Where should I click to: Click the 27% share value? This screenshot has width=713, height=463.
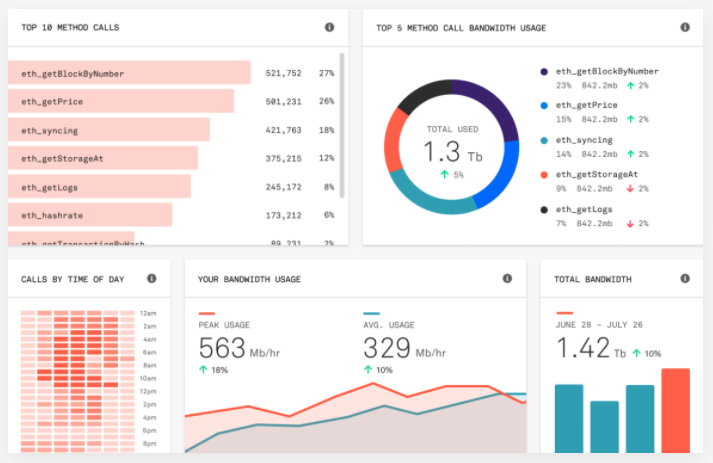click(x=326, y=73)
